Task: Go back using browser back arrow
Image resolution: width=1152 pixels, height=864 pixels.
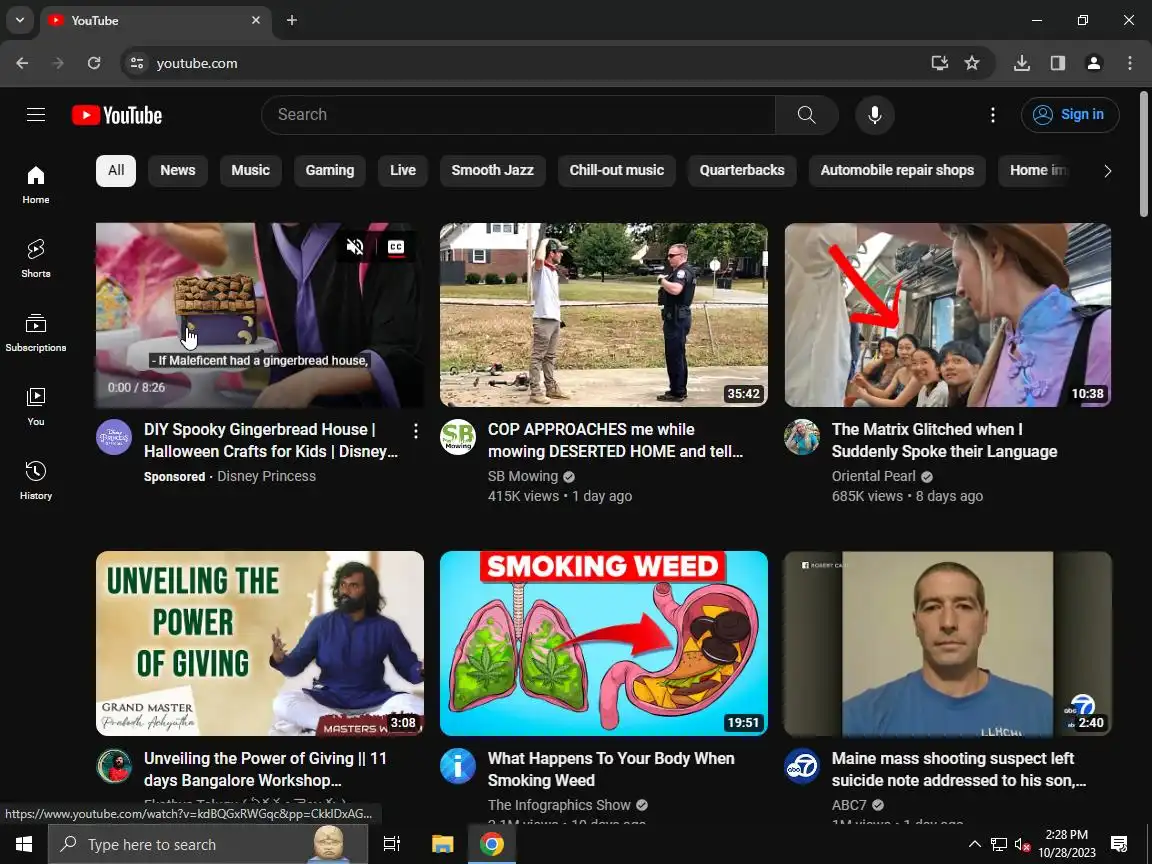Action: [x=22, y=63]
